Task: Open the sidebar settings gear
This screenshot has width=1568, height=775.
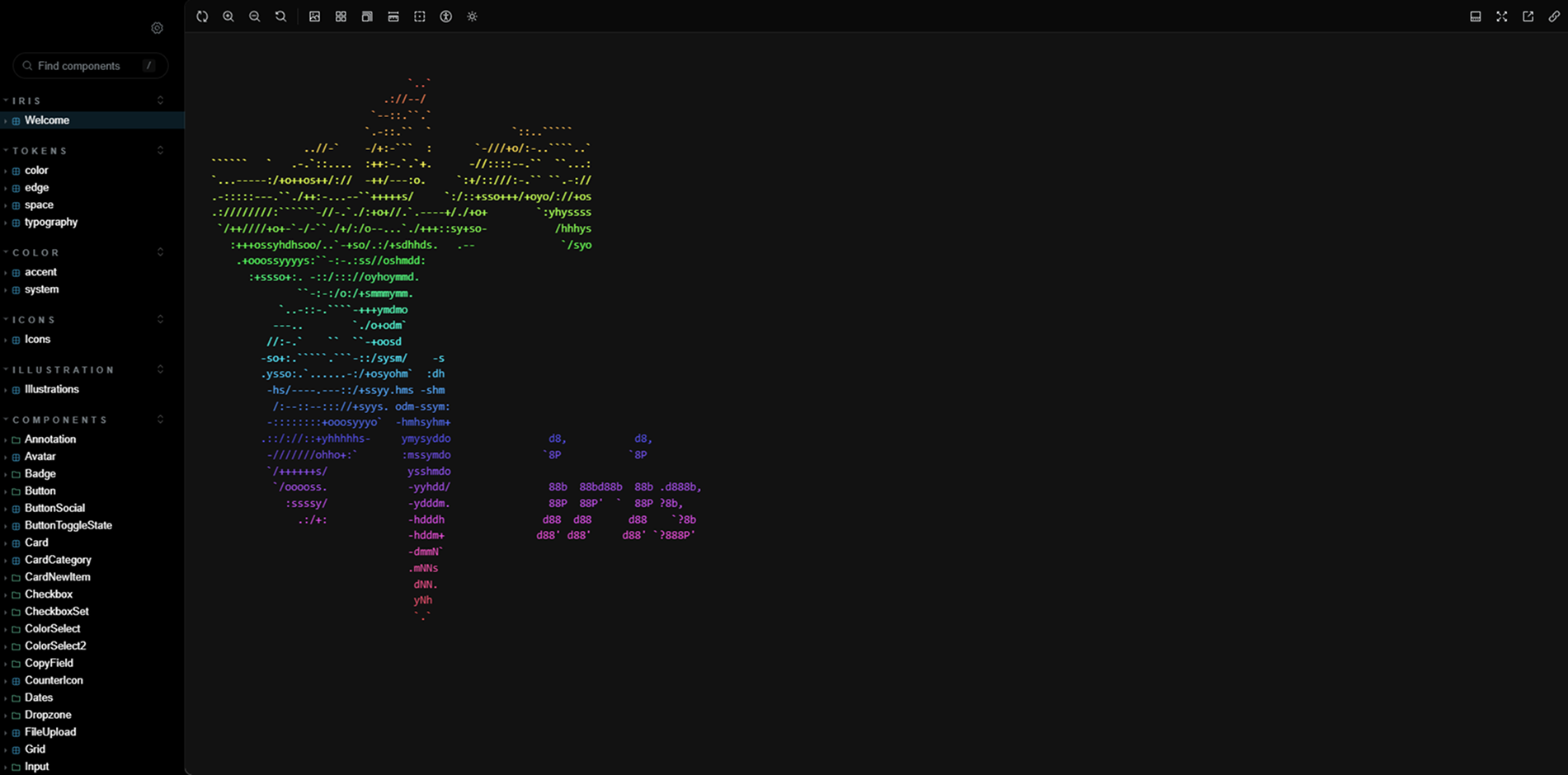Action: point(157,28)
